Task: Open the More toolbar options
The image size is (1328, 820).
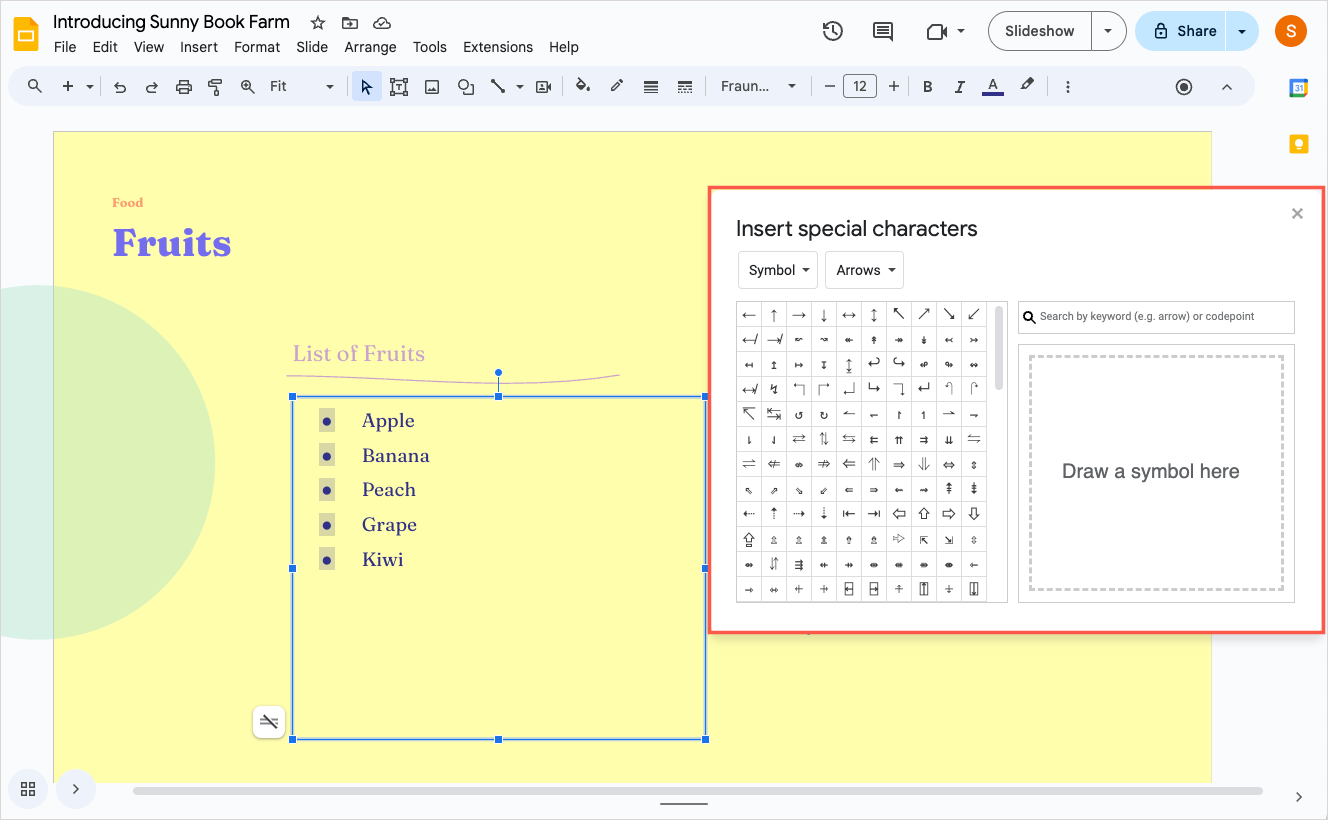Action: 1068,87
